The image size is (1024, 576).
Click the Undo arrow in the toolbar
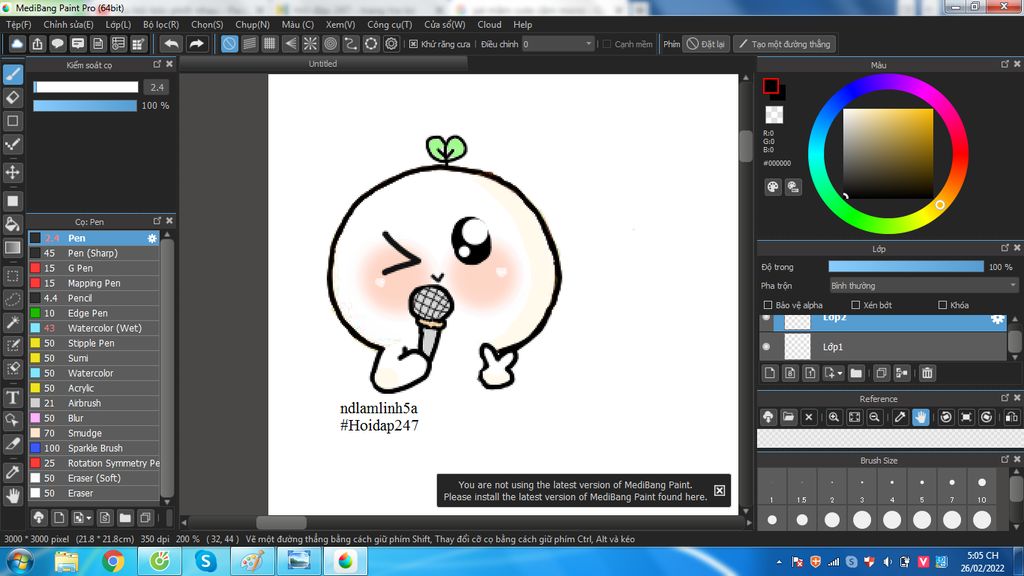tap(171, 44)
